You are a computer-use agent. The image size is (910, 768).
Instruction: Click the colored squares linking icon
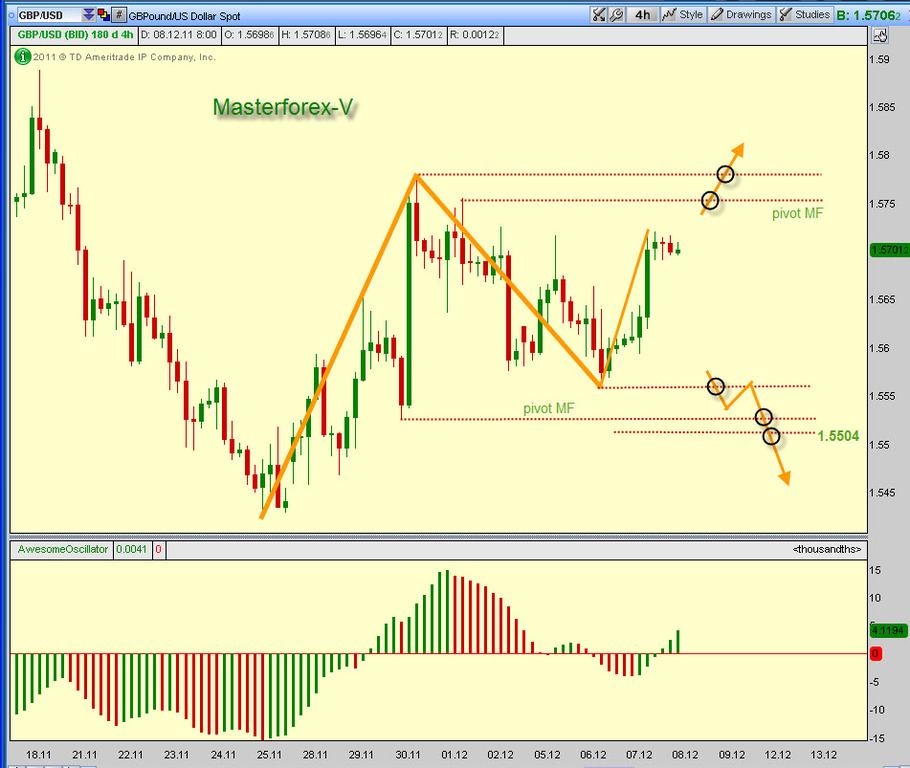coord(103,15)
